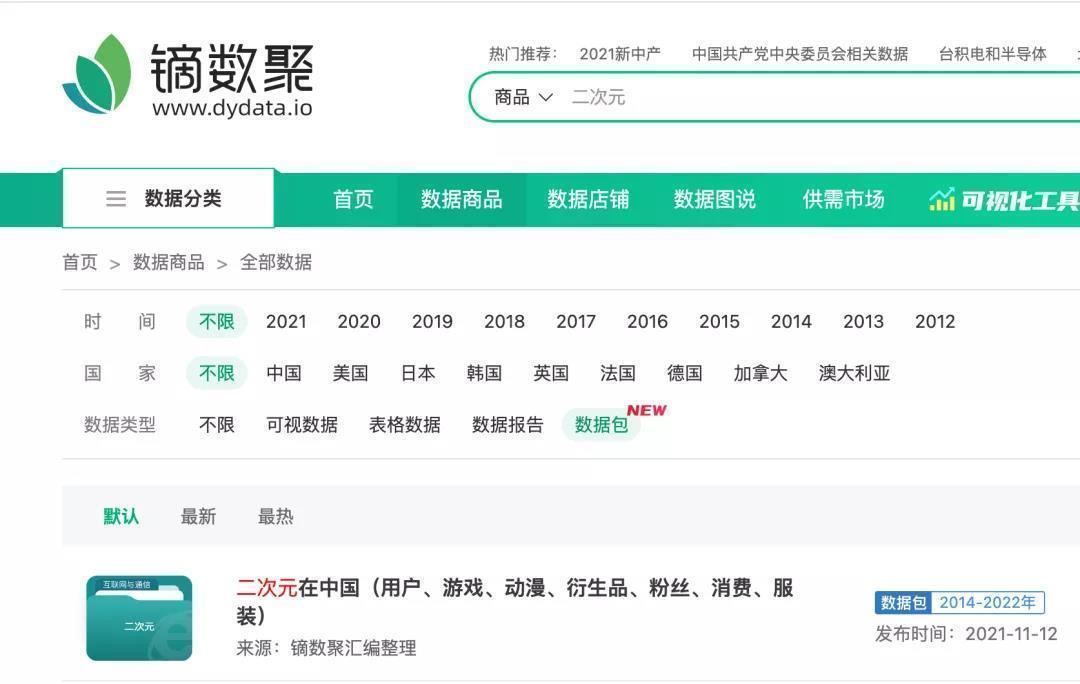Viewport: 1080px width, 684px height.
Task: Select 不限 in the 时间 filter
Action: point(216,322)
